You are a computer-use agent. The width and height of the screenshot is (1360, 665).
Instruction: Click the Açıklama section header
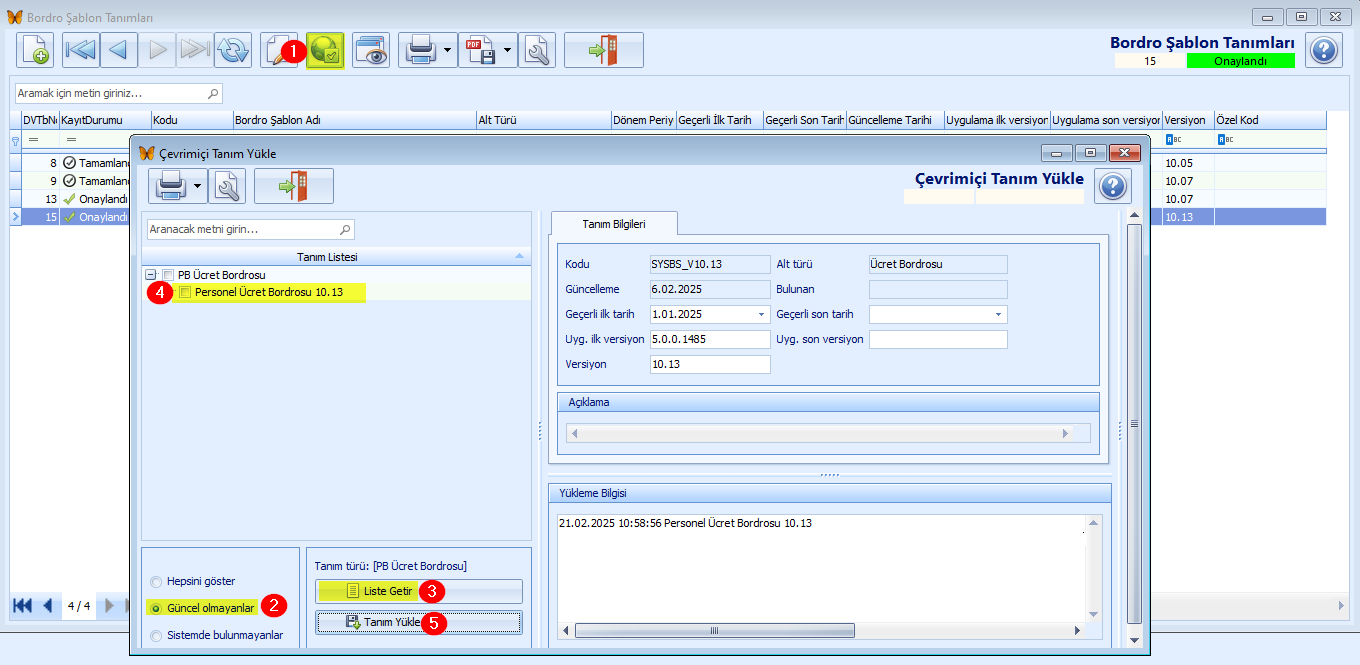coord(828,402)
